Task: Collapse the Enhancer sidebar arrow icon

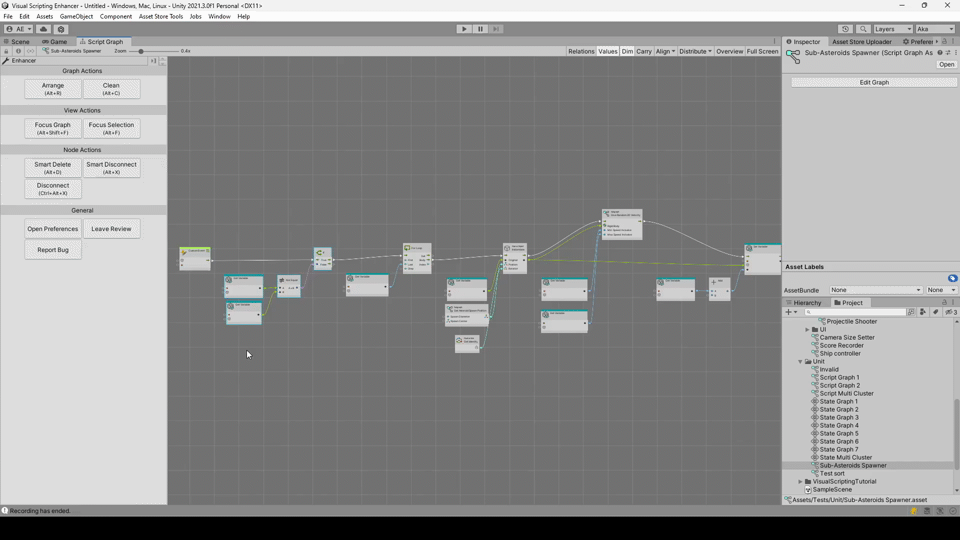Action: click(153, 61)
